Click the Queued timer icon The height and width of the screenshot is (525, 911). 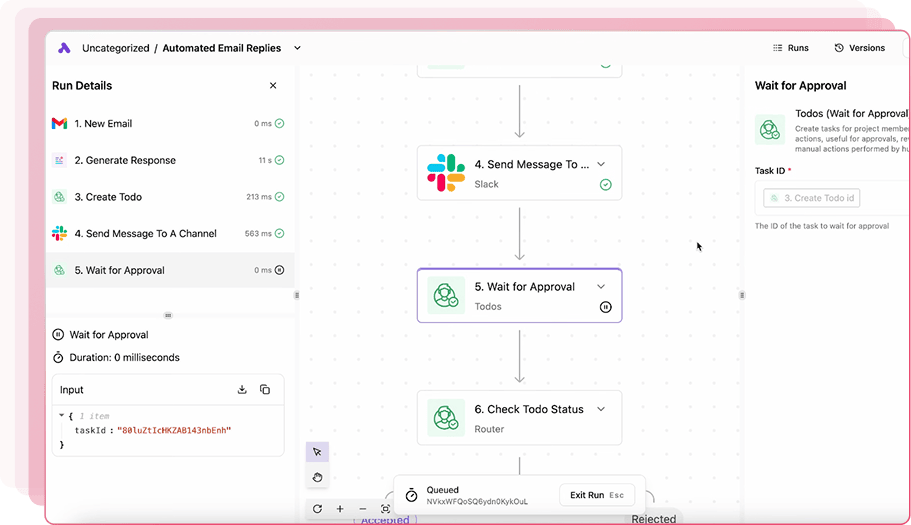pos(411,495)
